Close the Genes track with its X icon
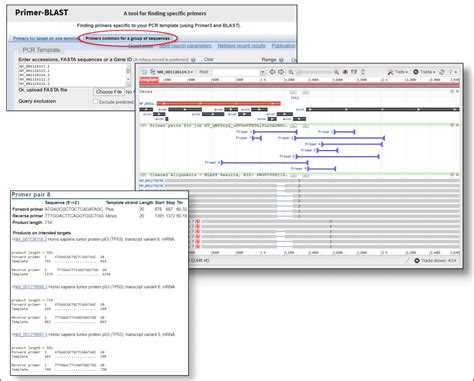 point(457,91)
